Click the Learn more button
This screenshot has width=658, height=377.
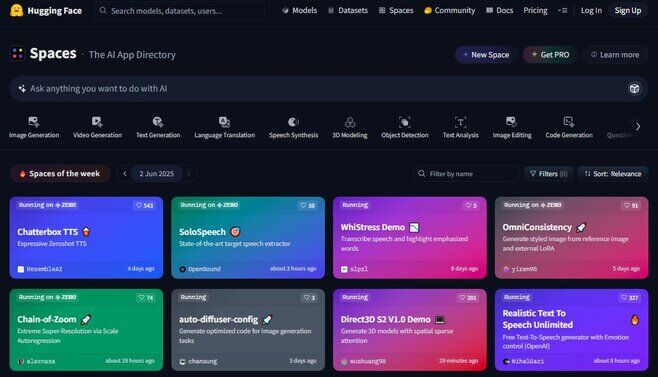(x=615, y=55)
